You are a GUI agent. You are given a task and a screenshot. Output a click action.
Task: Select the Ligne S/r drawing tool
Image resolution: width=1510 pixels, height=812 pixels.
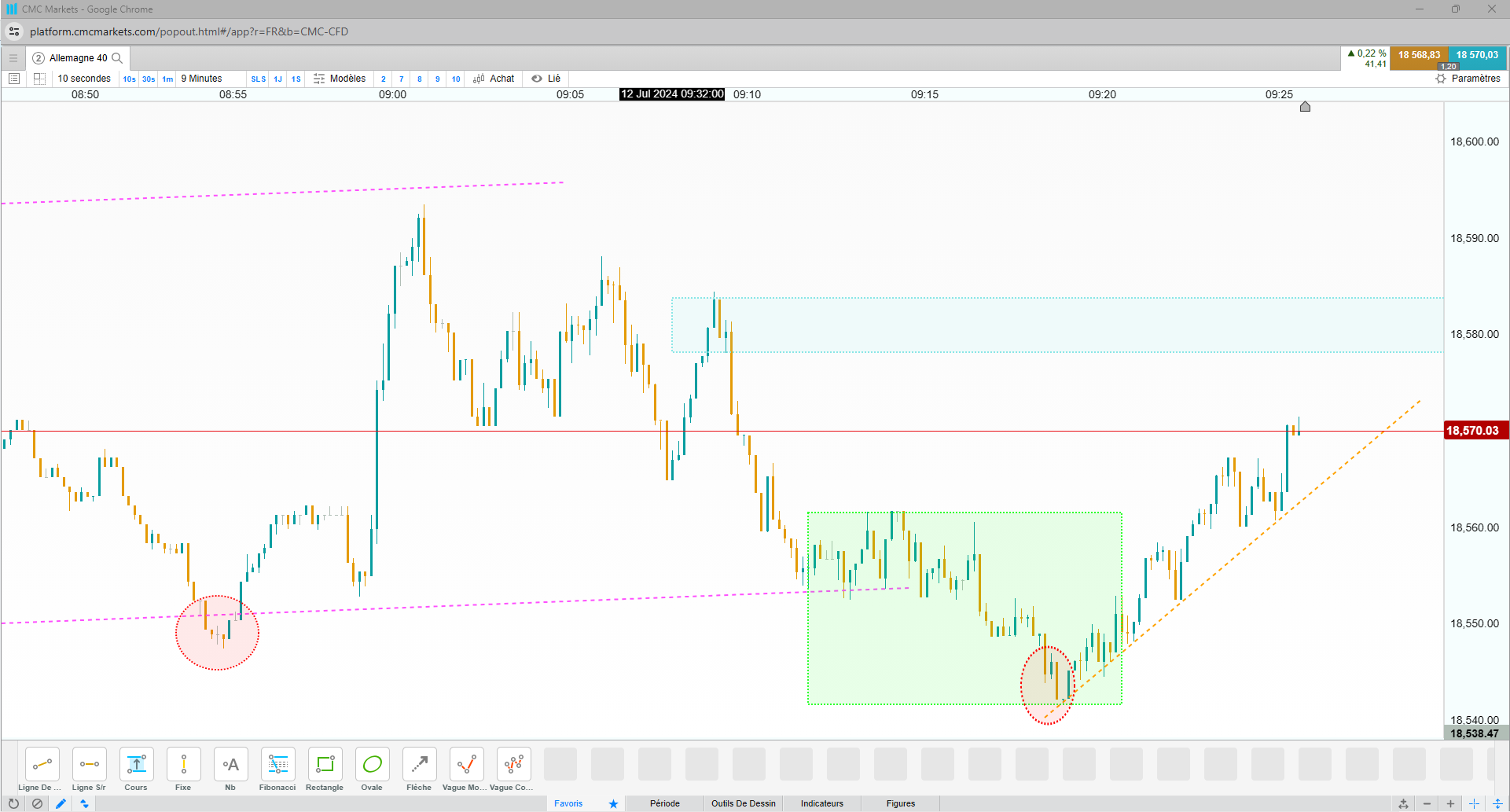click(x=89, y=764)
